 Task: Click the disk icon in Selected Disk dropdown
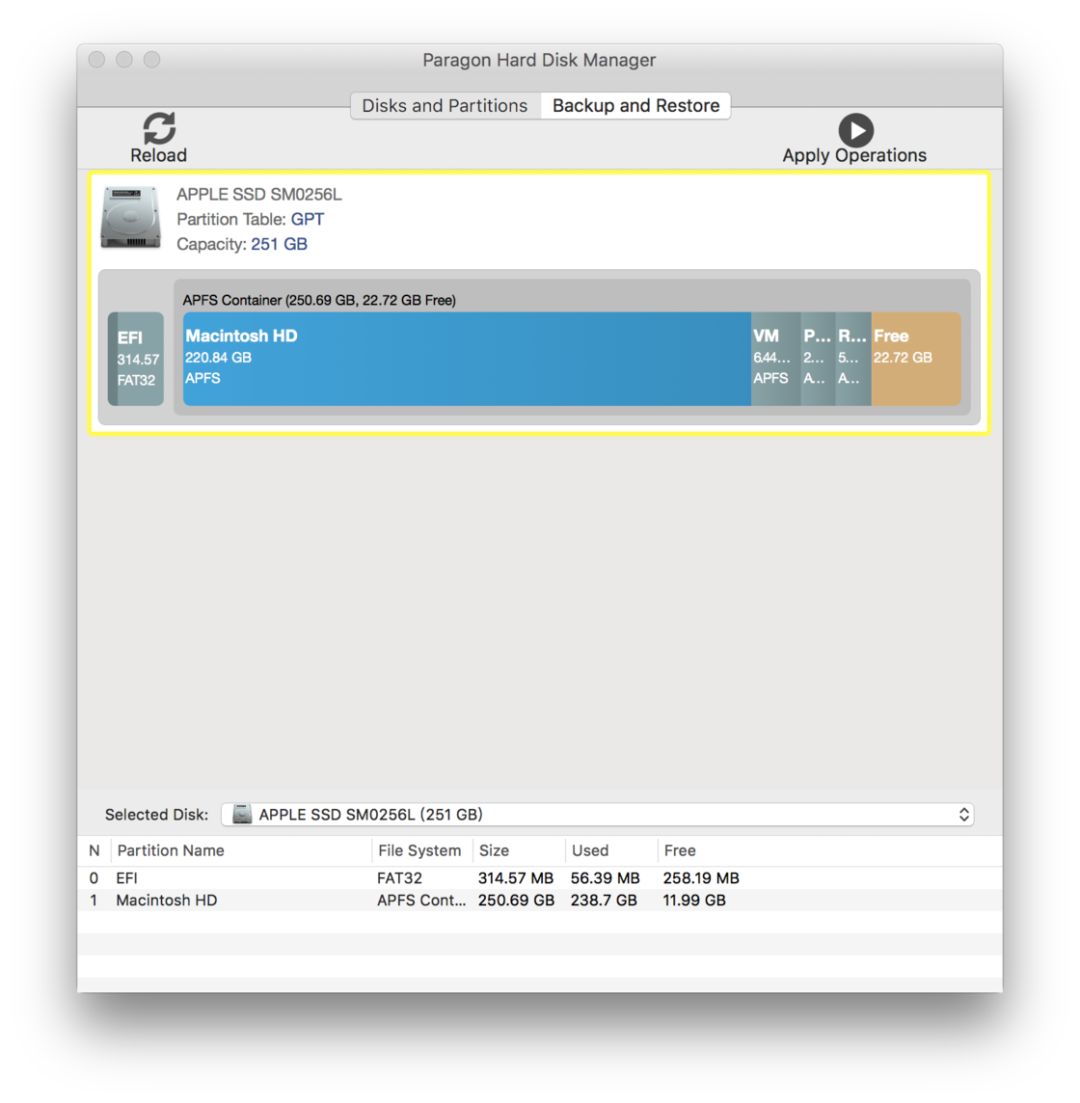coord(242,814)
